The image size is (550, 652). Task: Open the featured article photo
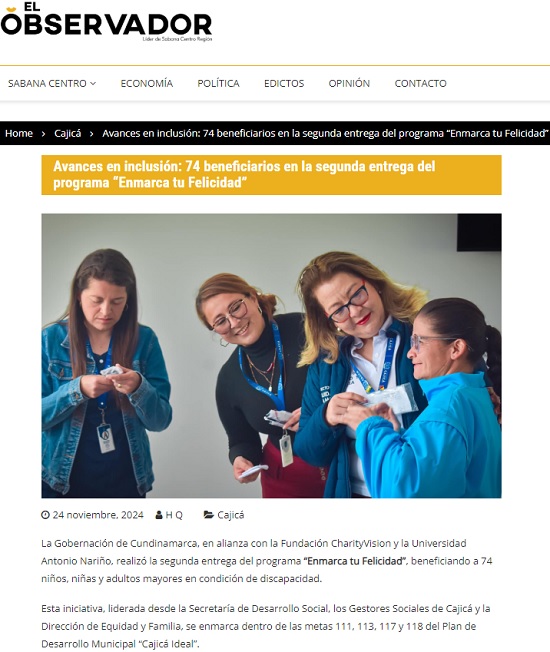271,356
